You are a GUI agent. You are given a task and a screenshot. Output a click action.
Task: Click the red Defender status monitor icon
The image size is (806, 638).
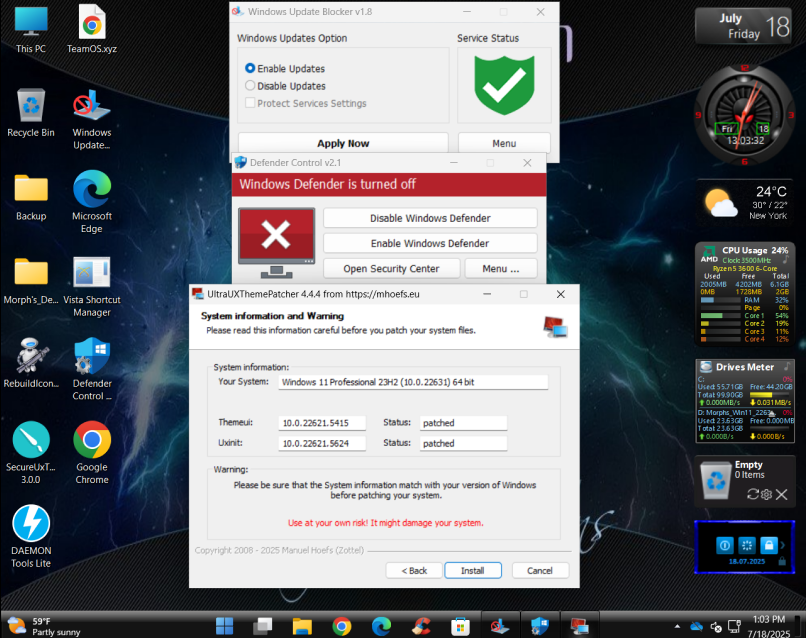coord(277,243)
